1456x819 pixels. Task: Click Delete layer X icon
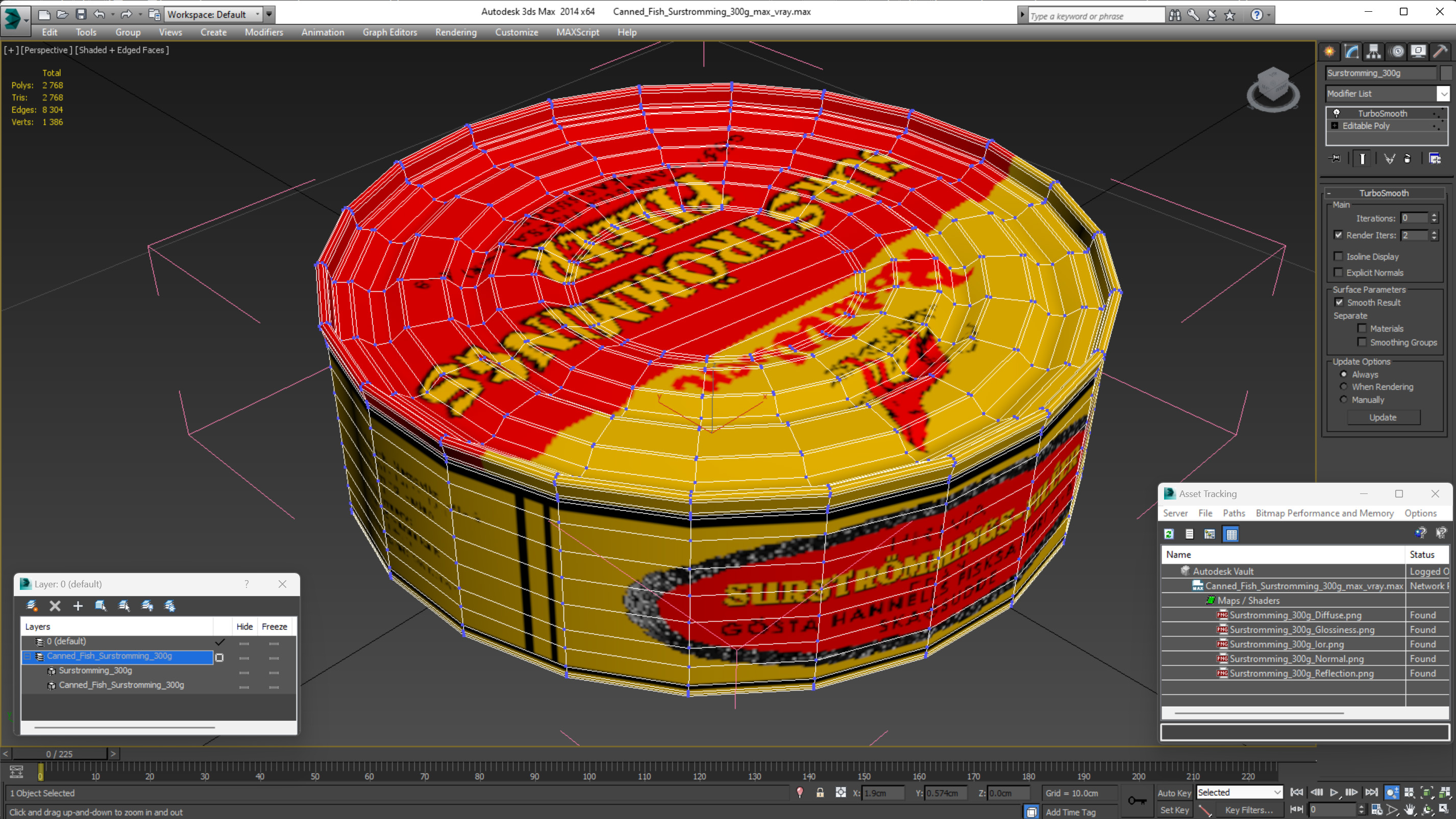55,605
